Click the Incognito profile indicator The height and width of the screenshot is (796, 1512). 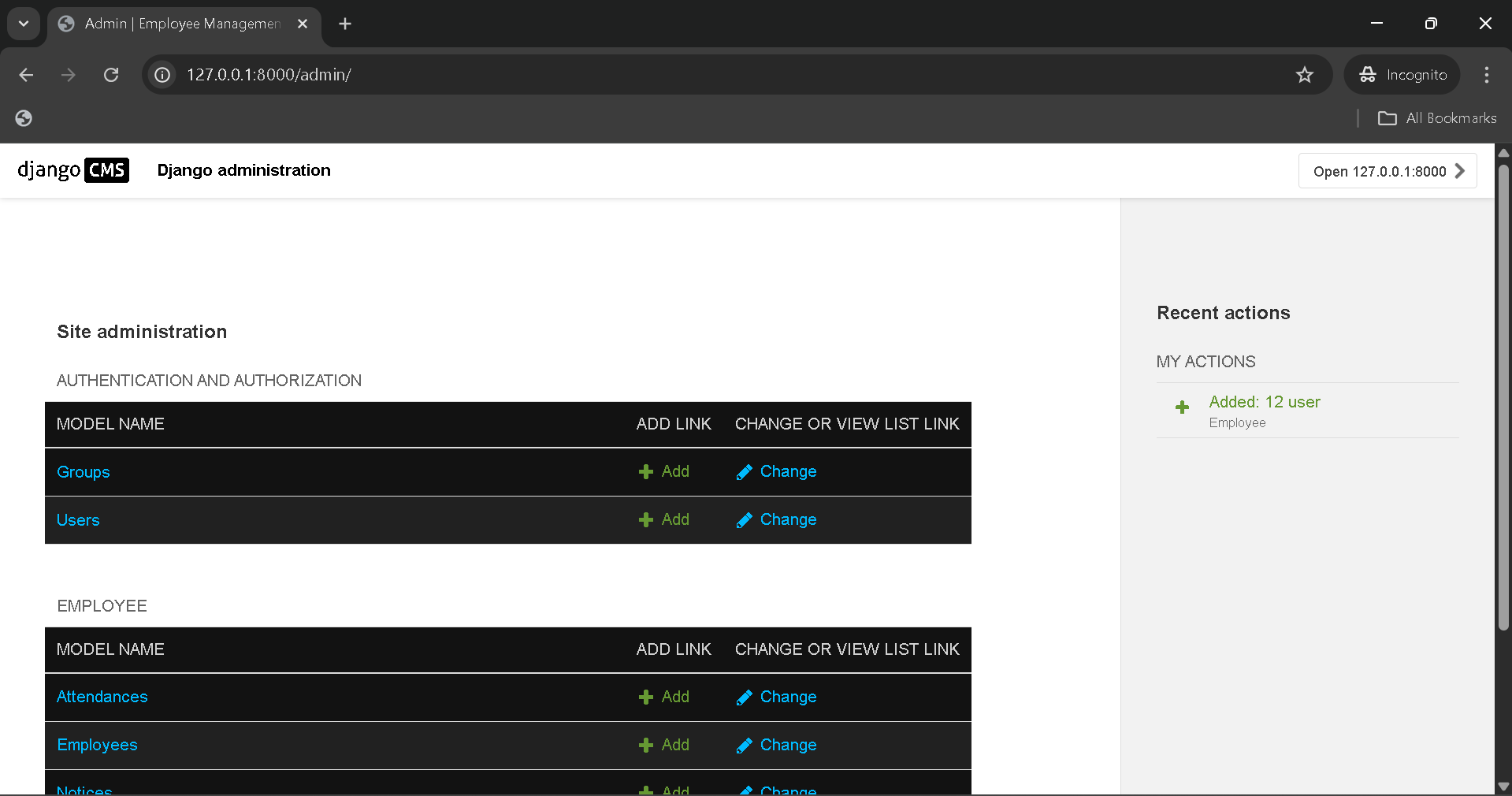[x=1402, y=75]
